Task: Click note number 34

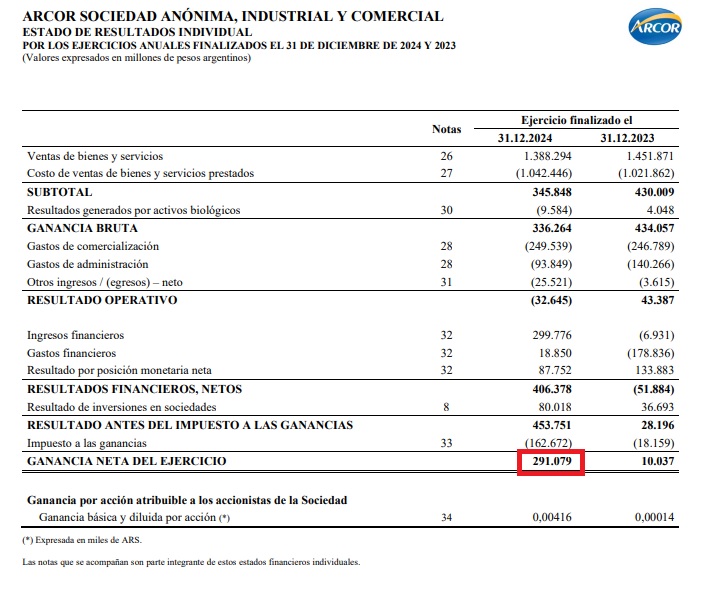Action: (447, 518)
